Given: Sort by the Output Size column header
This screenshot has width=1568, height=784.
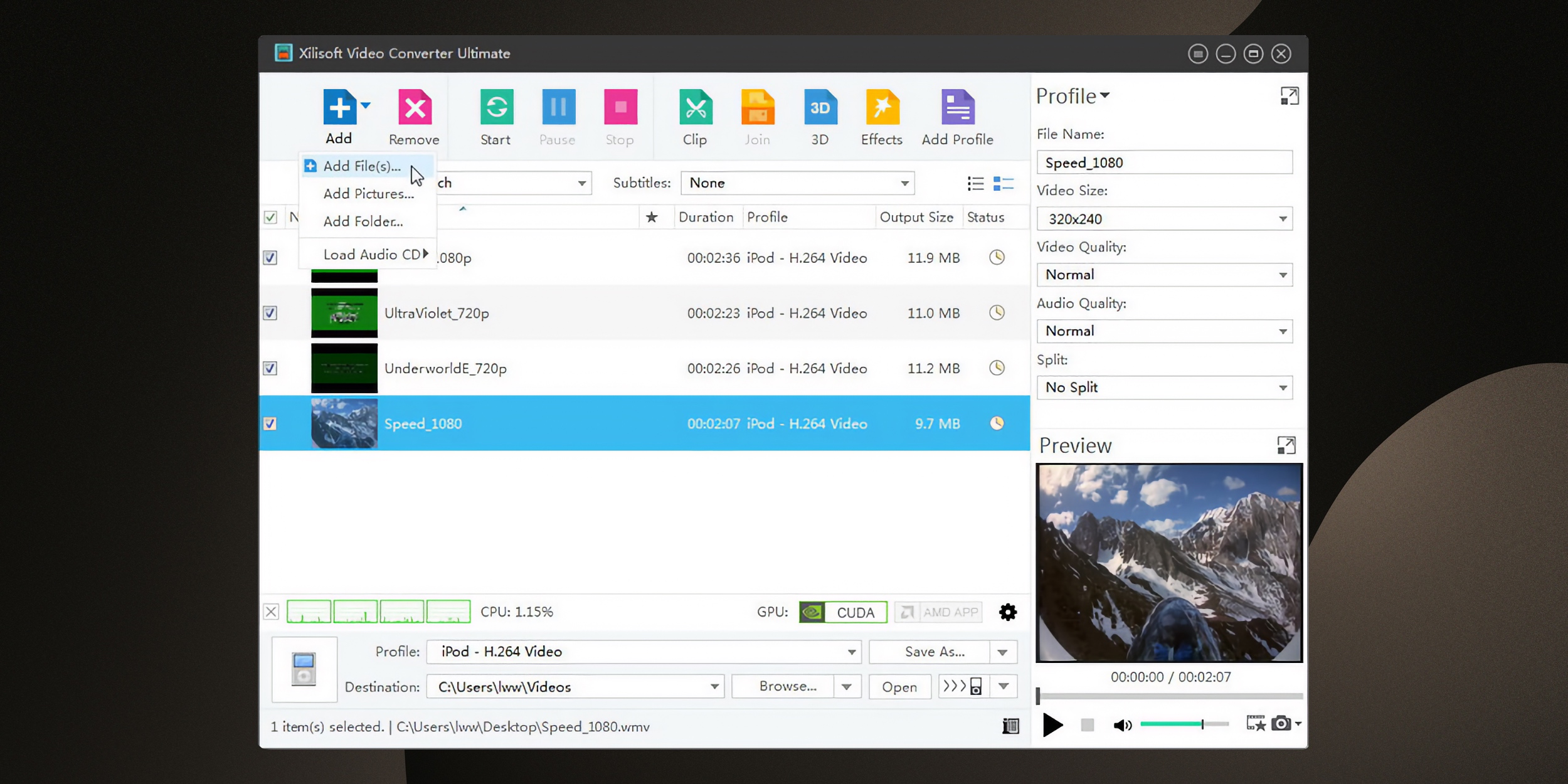Looking at the screenshot, I should (917, 217).
